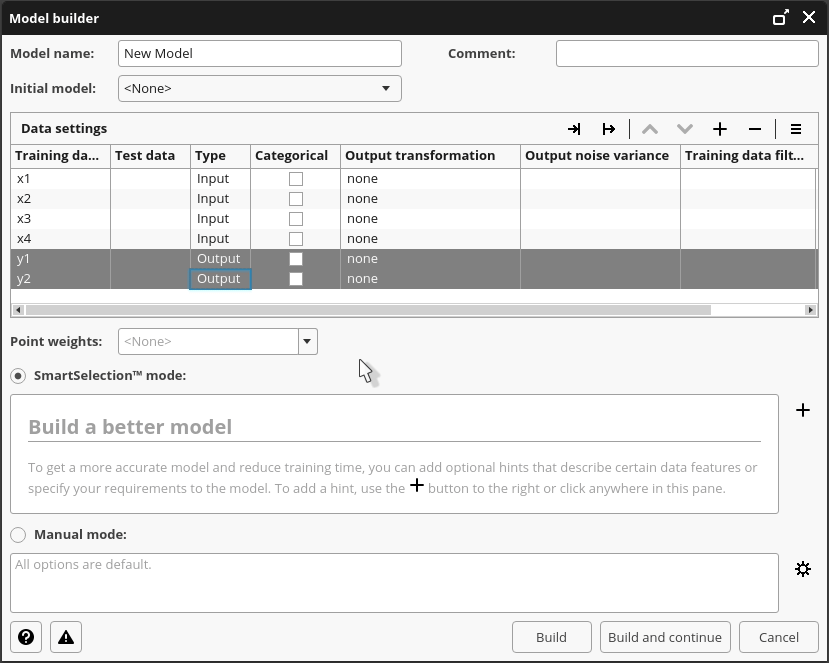Click the Build and continue button
The image size is (829, 663).
click(665, 637)
